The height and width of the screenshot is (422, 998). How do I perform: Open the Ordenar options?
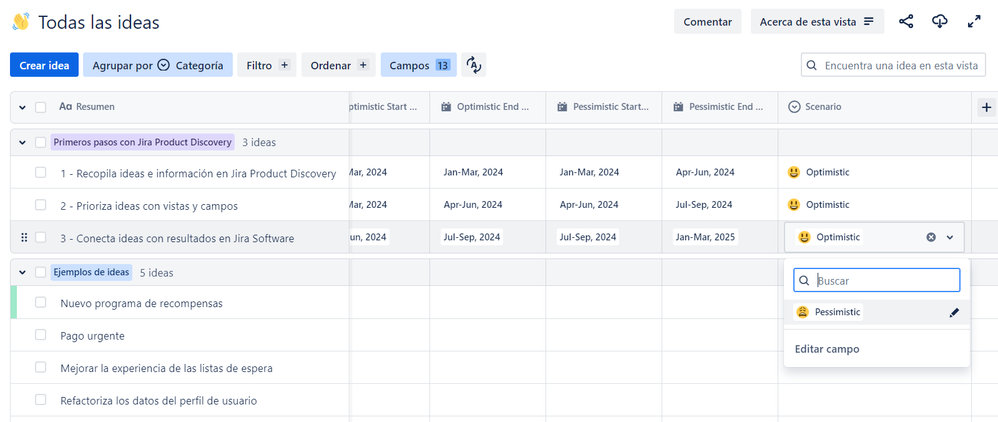pyautogui.click(x=339, y=65)
